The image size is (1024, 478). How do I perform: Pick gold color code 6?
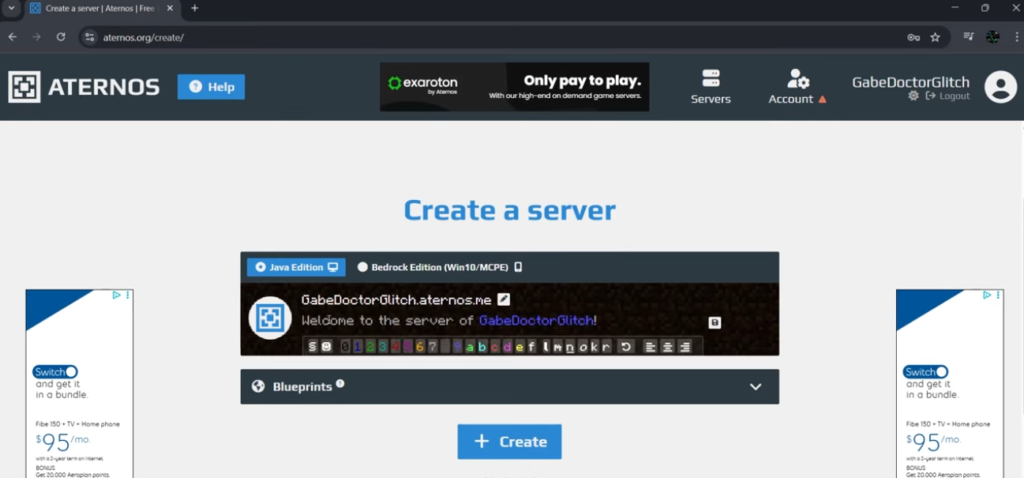point(420,347)
